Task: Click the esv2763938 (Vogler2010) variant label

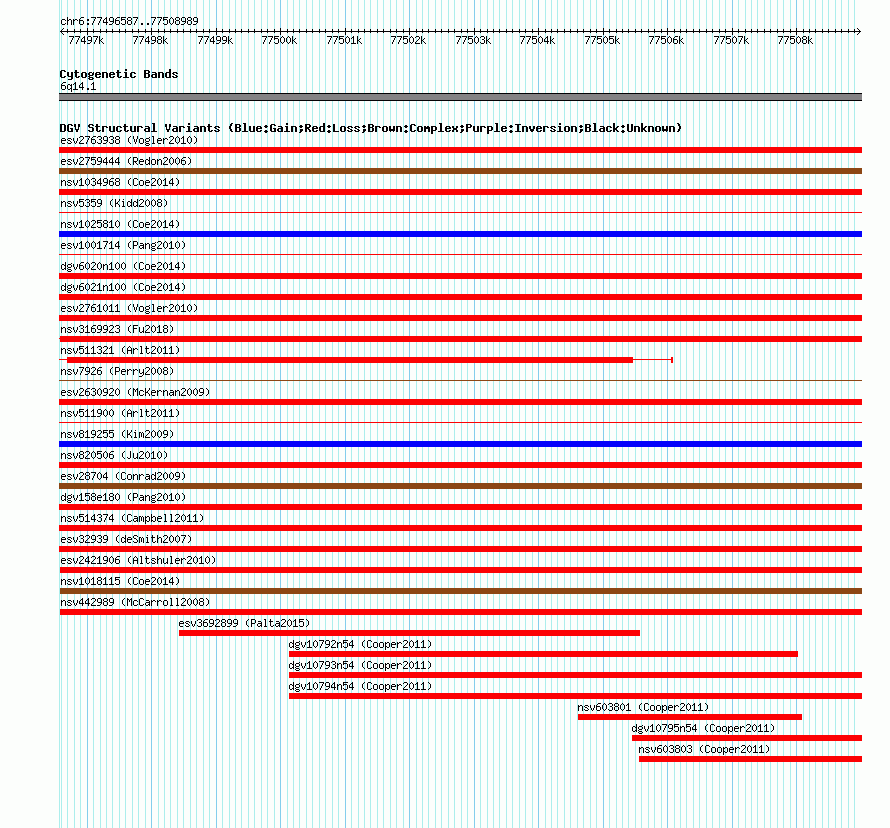Action: pos(129,140)
